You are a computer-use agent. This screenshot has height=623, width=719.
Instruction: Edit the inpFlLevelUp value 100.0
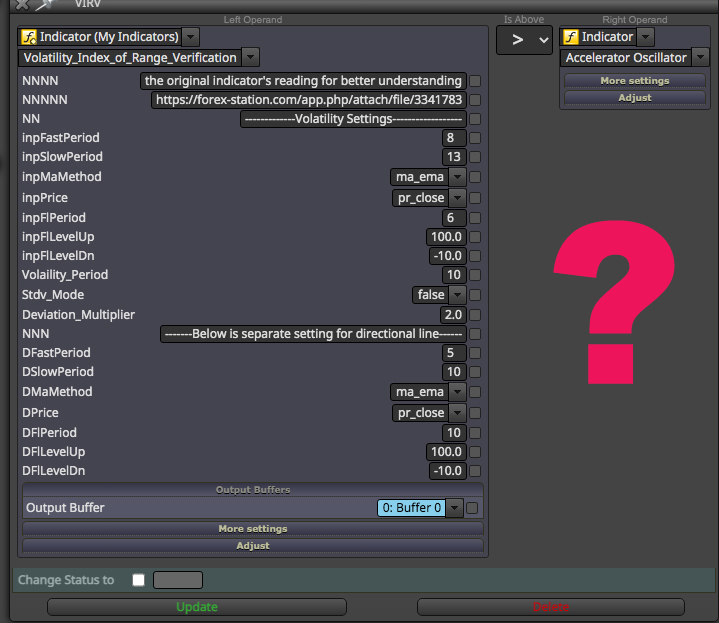coord(446,237)
